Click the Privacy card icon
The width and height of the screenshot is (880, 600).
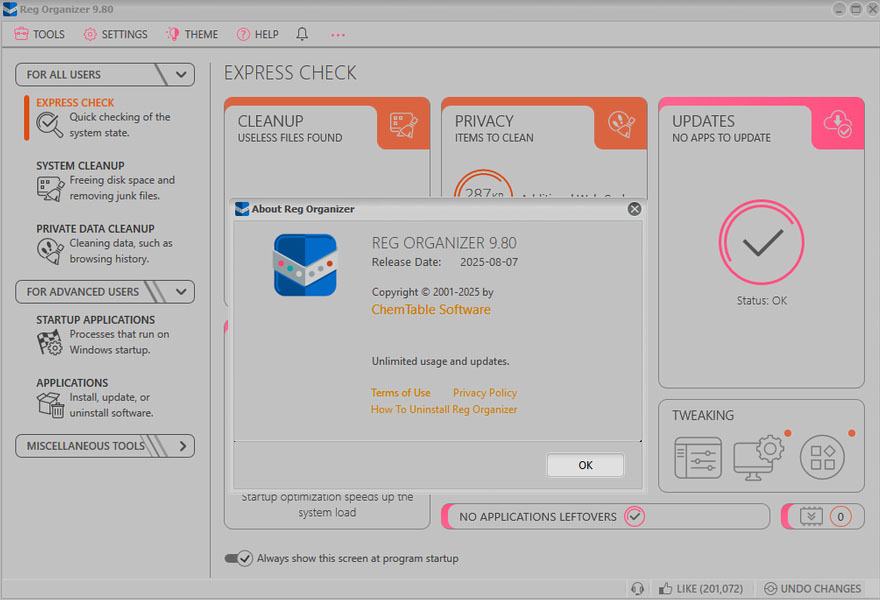621,125
